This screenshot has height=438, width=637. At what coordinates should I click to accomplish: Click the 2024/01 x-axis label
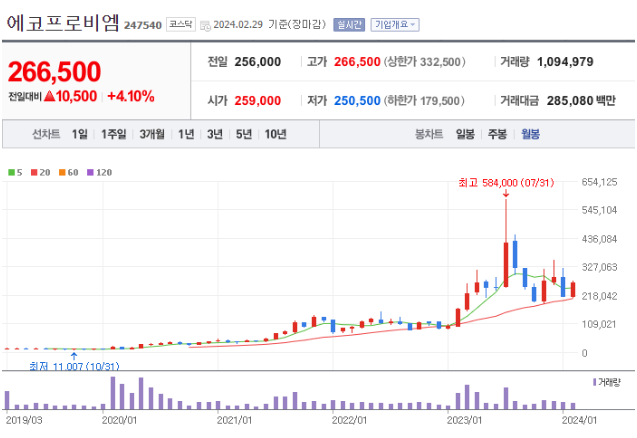click(x=580, y=420)
